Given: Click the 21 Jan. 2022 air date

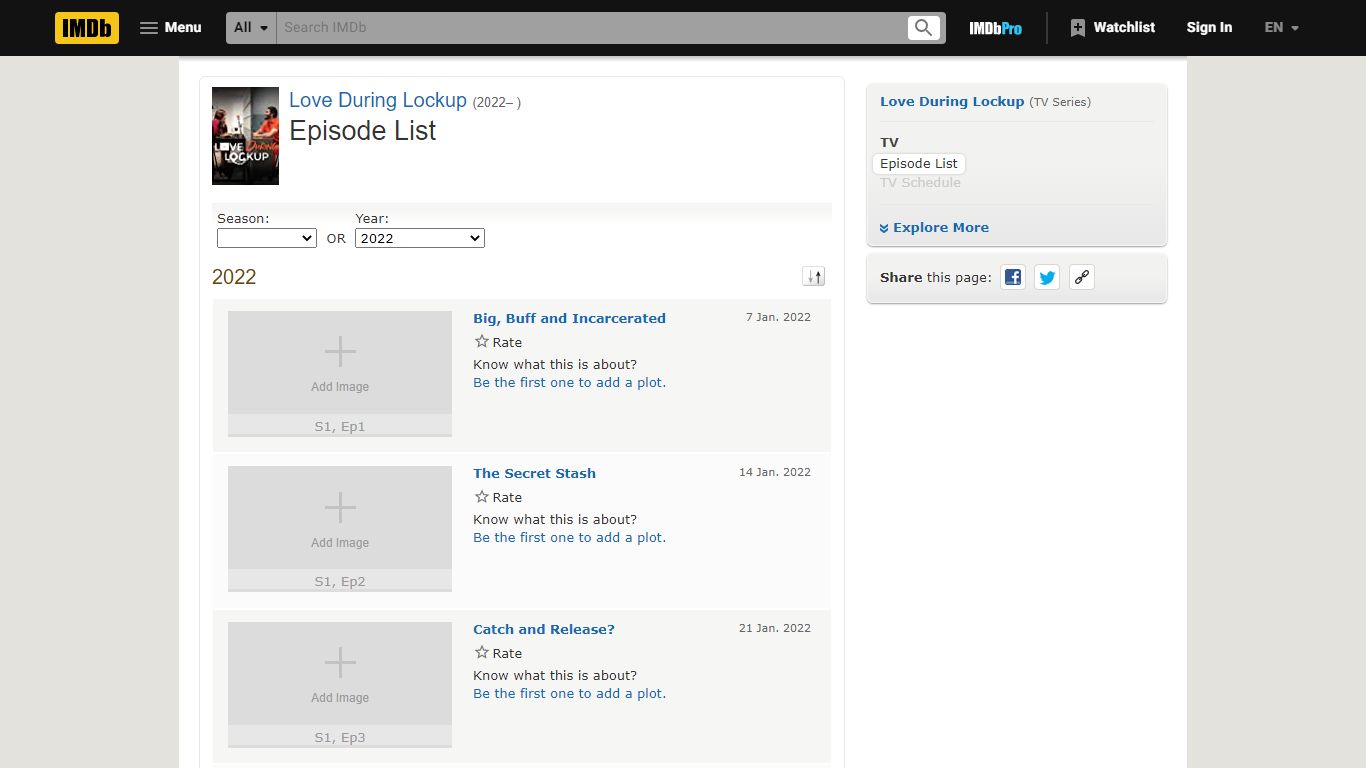Looking at the screenshot, I should 775,628.
